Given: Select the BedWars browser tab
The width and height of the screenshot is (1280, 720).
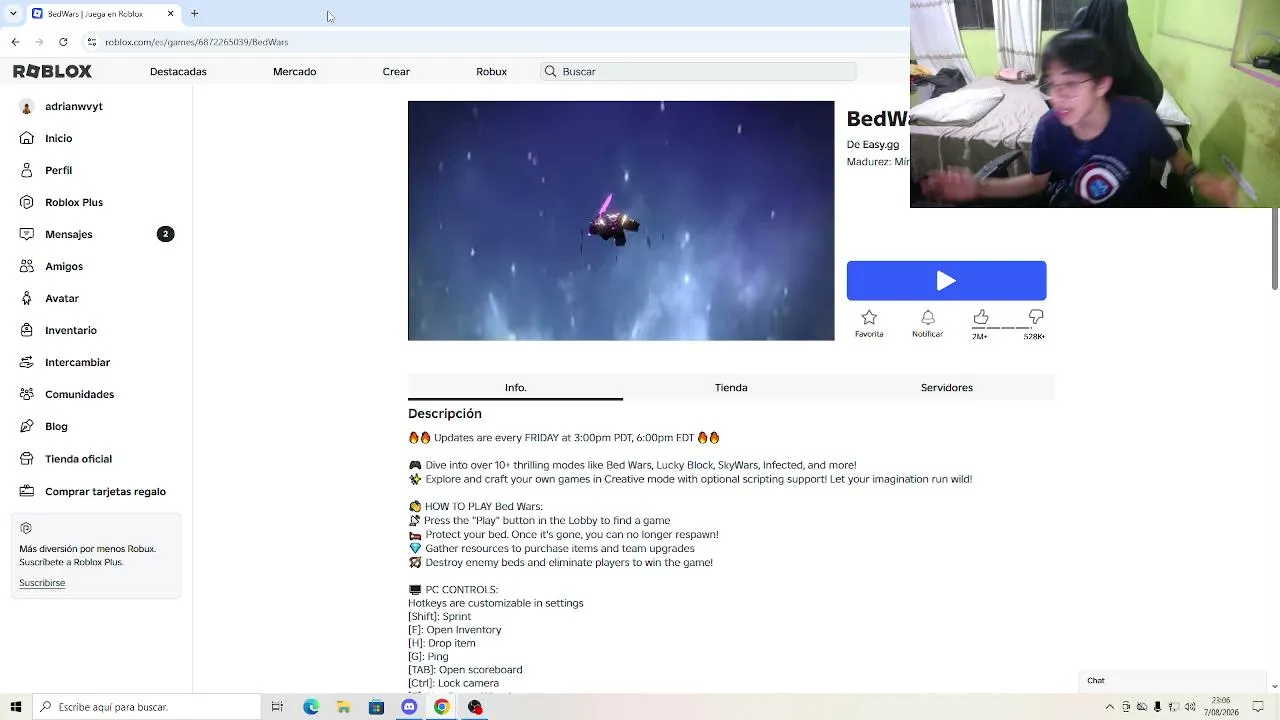Looking at the screenshot, I should pos(102,14).
